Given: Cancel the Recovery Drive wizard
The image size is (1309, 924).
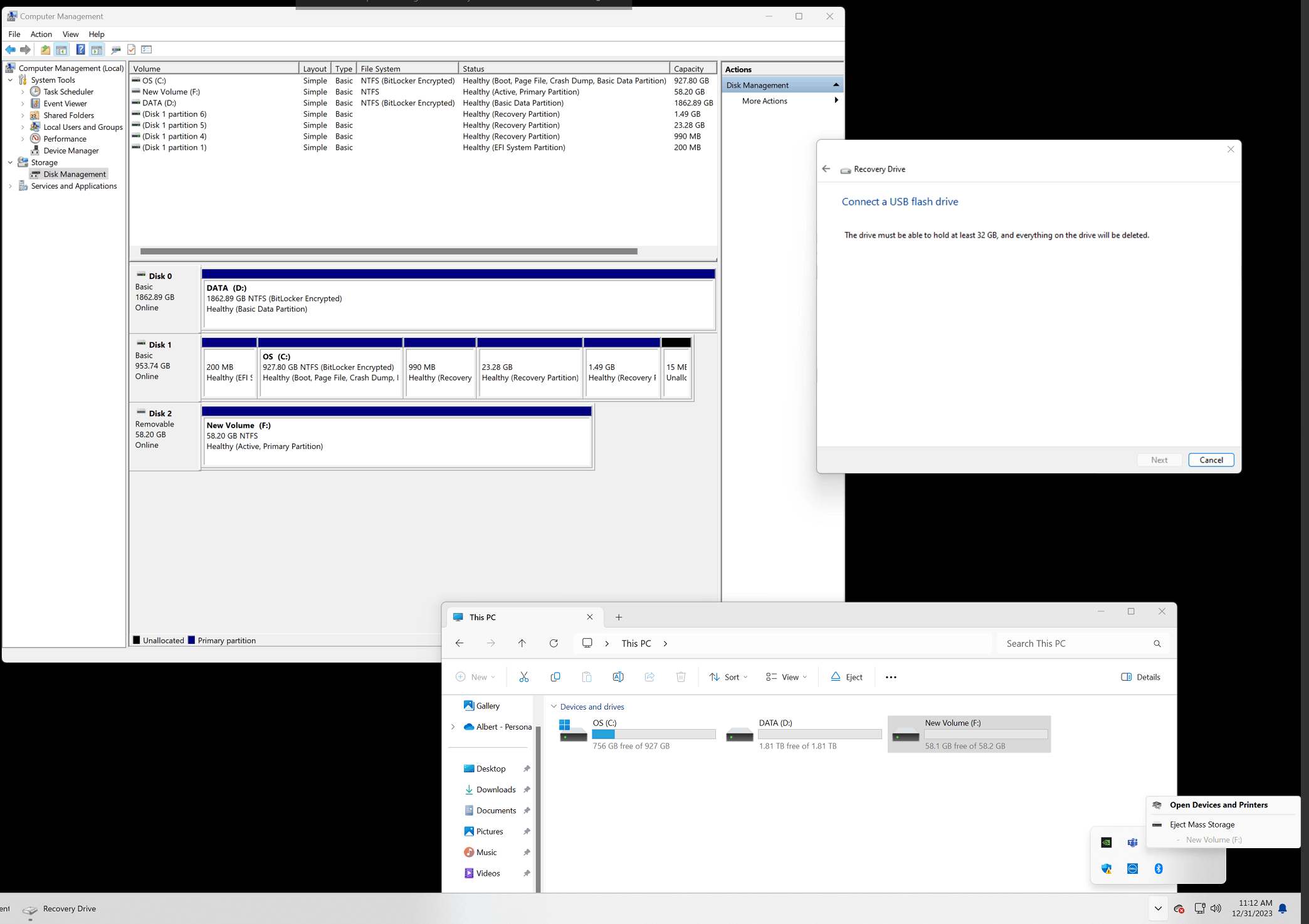Looking at the screenshot, I should pos(1211,459).
